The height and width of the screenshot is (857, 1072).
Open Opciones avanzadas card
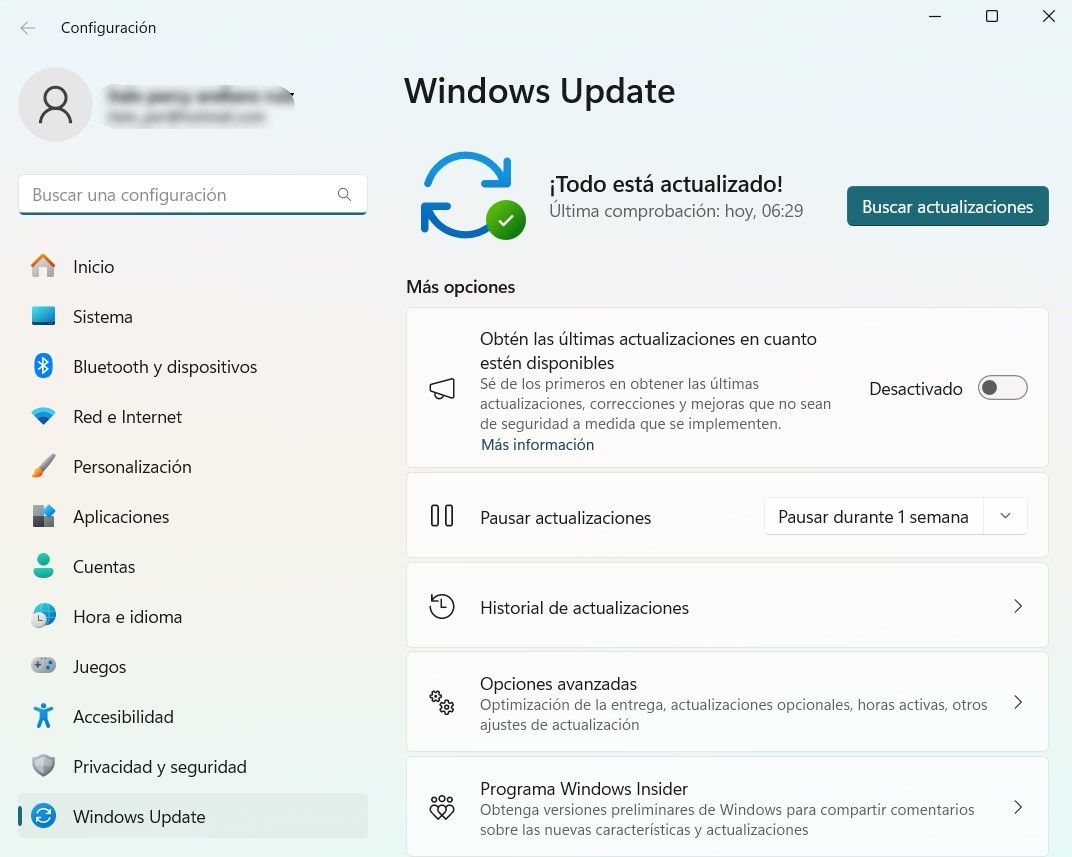(x=727, y=703)
